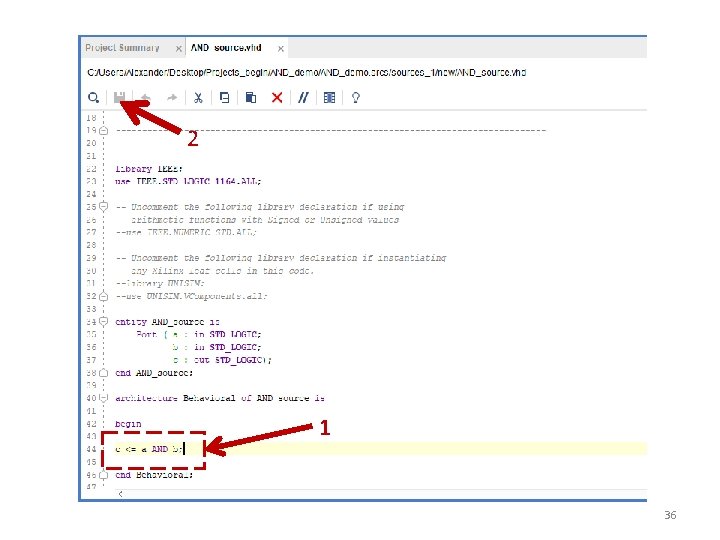Click the 'begin' keyword on line 42
The height and width of the screenshot is (540, 720).
click(x=128, y=424)
